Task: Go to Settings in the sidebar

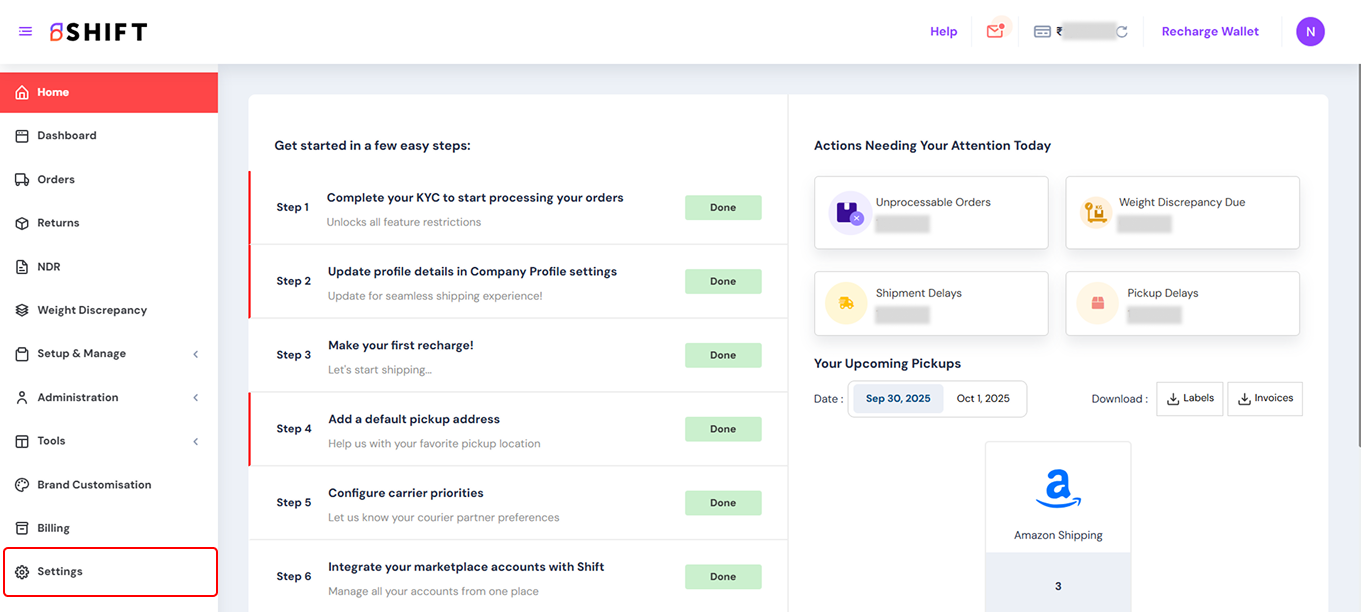Action: pyautogui.click(x=60, y=572)
